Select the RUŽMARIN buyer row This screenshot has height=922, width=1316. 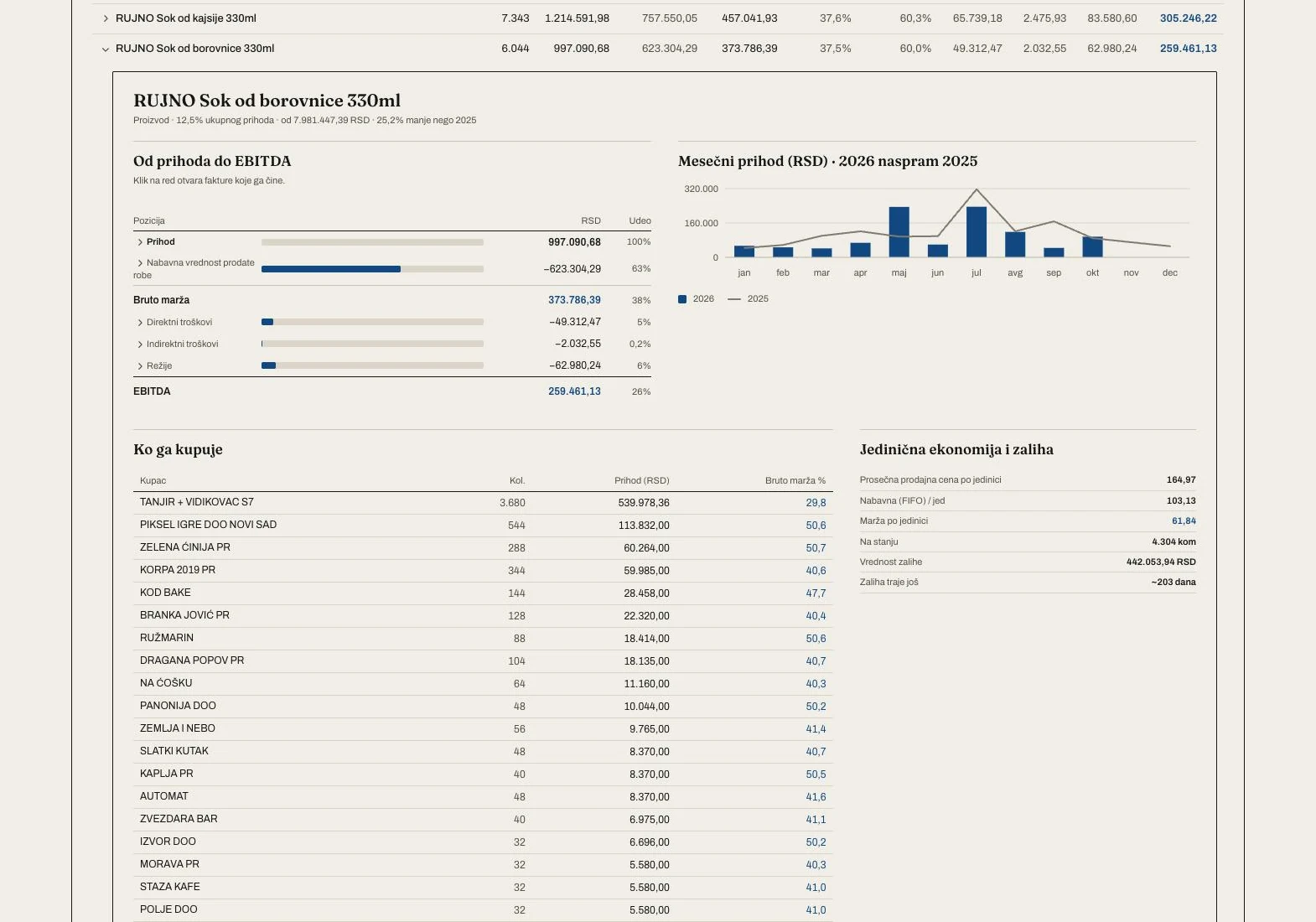[x=483, y=639]
